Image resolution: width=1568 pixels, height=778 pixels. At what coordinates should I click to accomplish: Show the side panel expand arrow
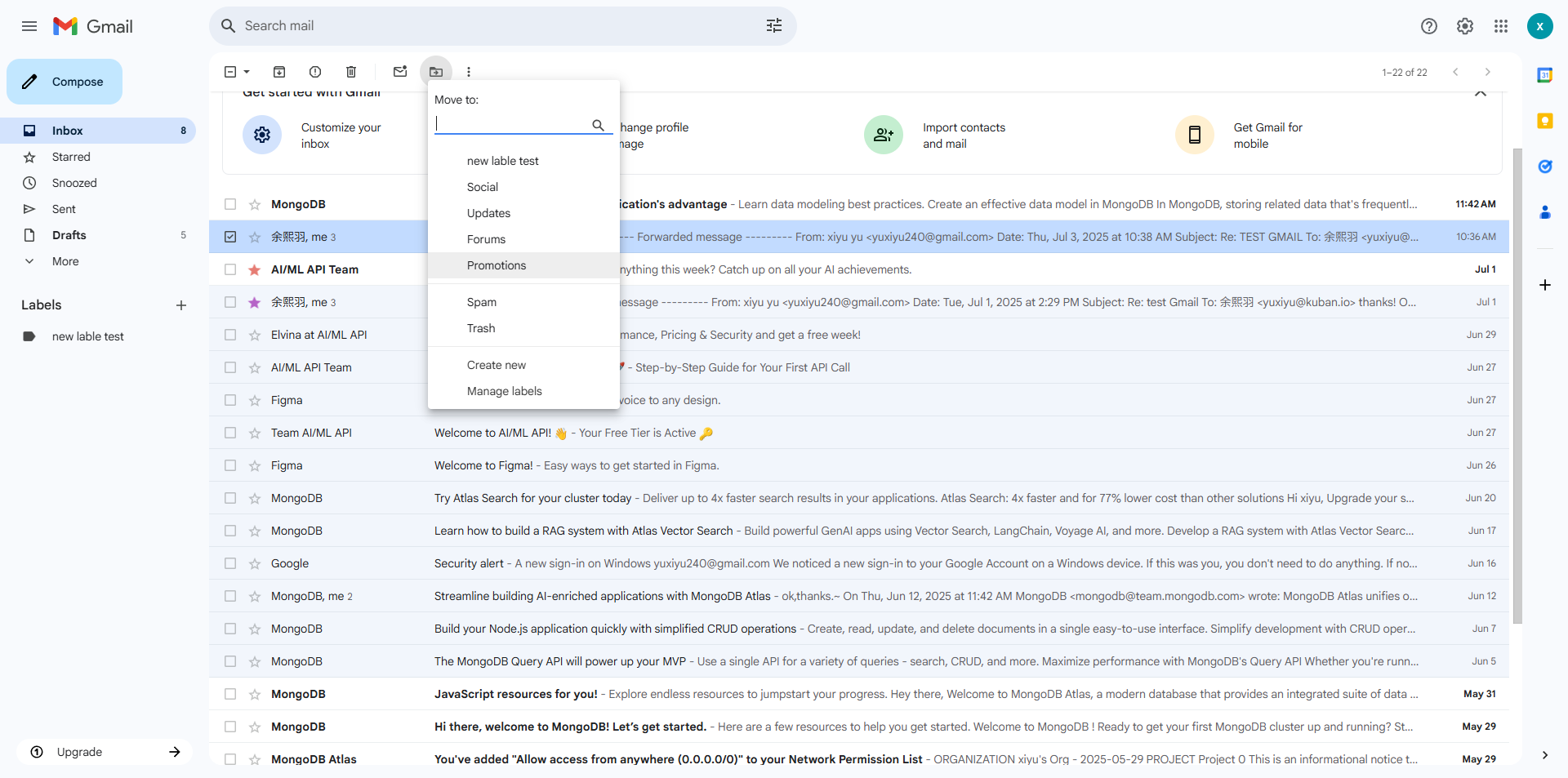(1545, 755)
